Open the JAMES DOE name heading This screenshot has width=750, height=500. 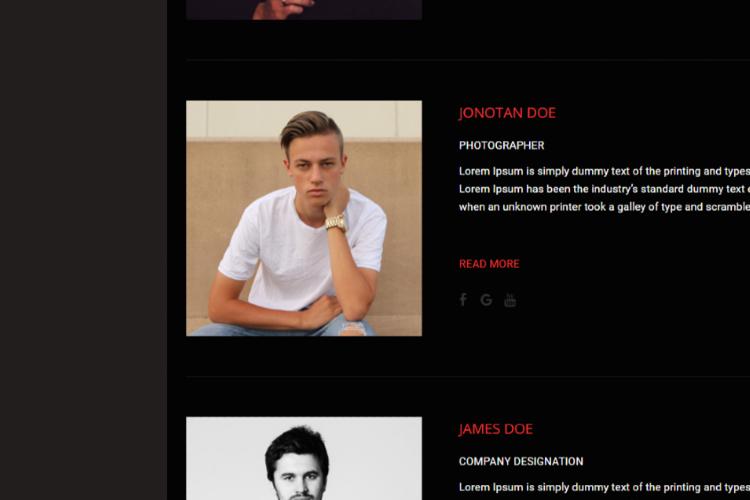click(x=496, y=429)
